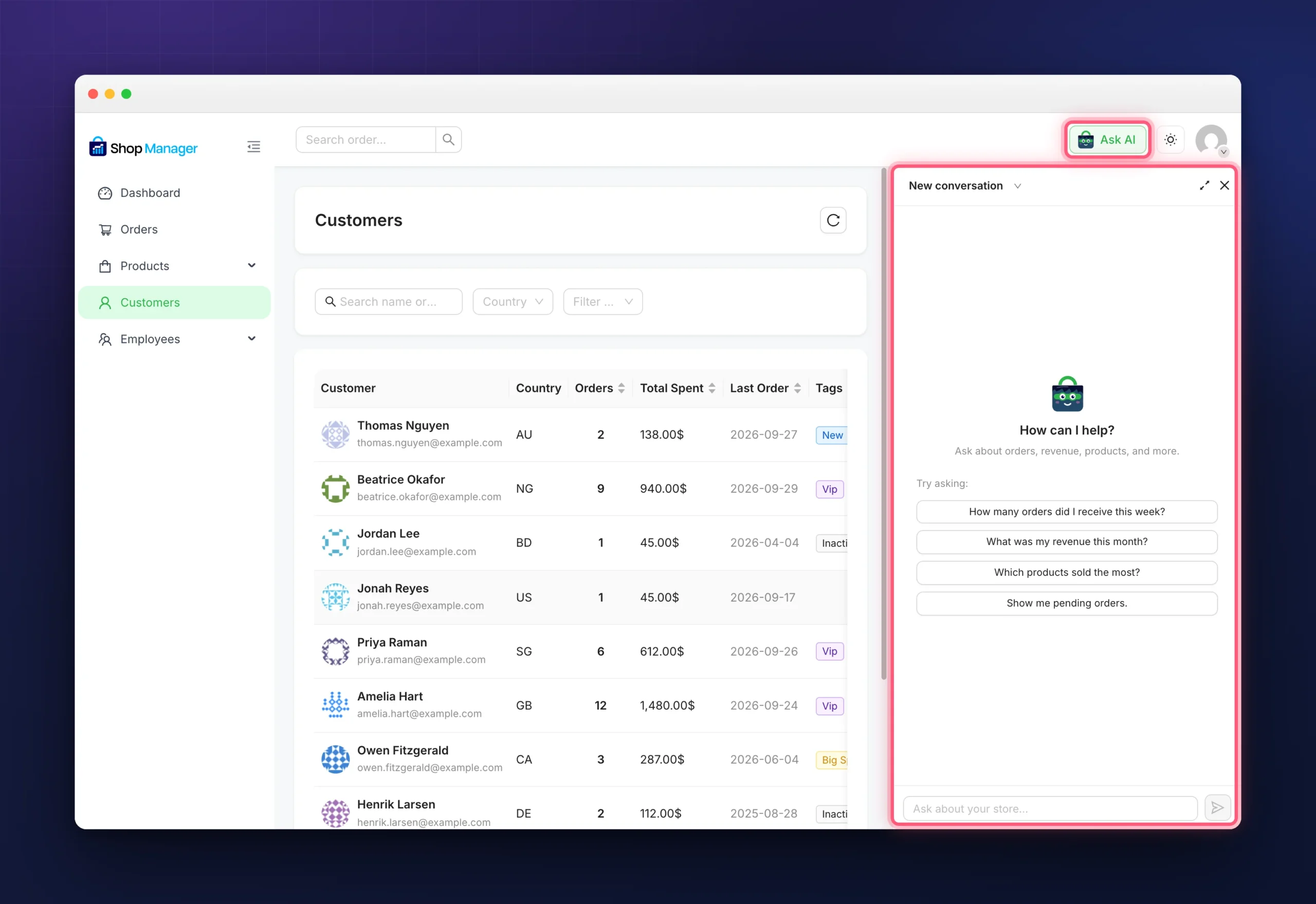Open the Filter tags dropdown
The height and width of the screenshot is (904, 1316).
point(602,302)
